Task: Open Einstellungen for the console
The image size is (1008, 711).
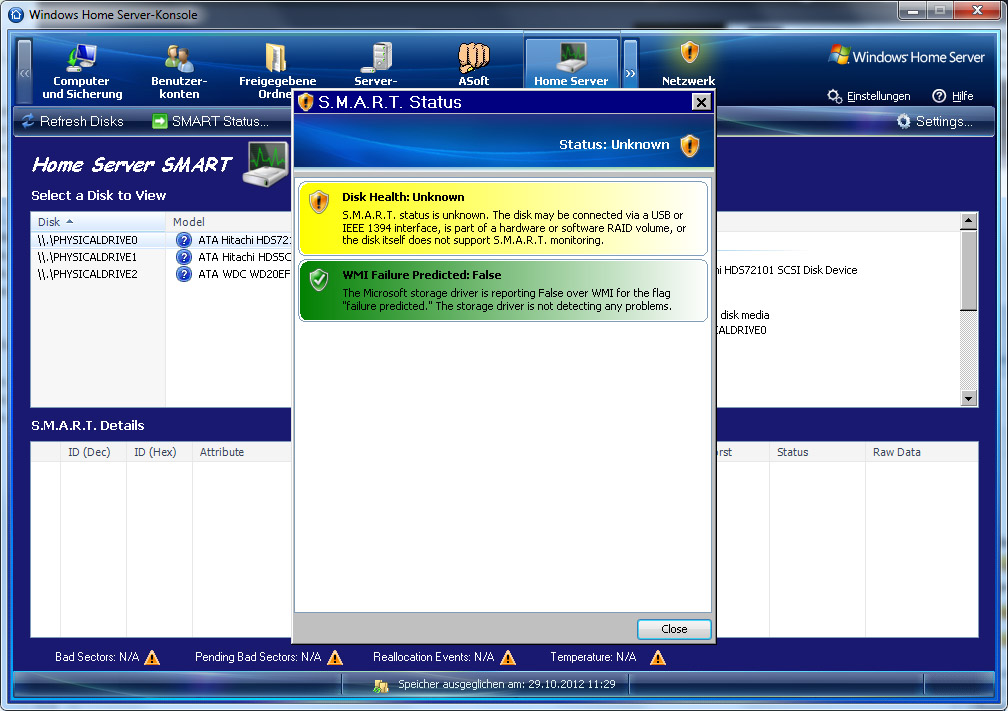Action: pyautogui.click(x=869, y=96)
